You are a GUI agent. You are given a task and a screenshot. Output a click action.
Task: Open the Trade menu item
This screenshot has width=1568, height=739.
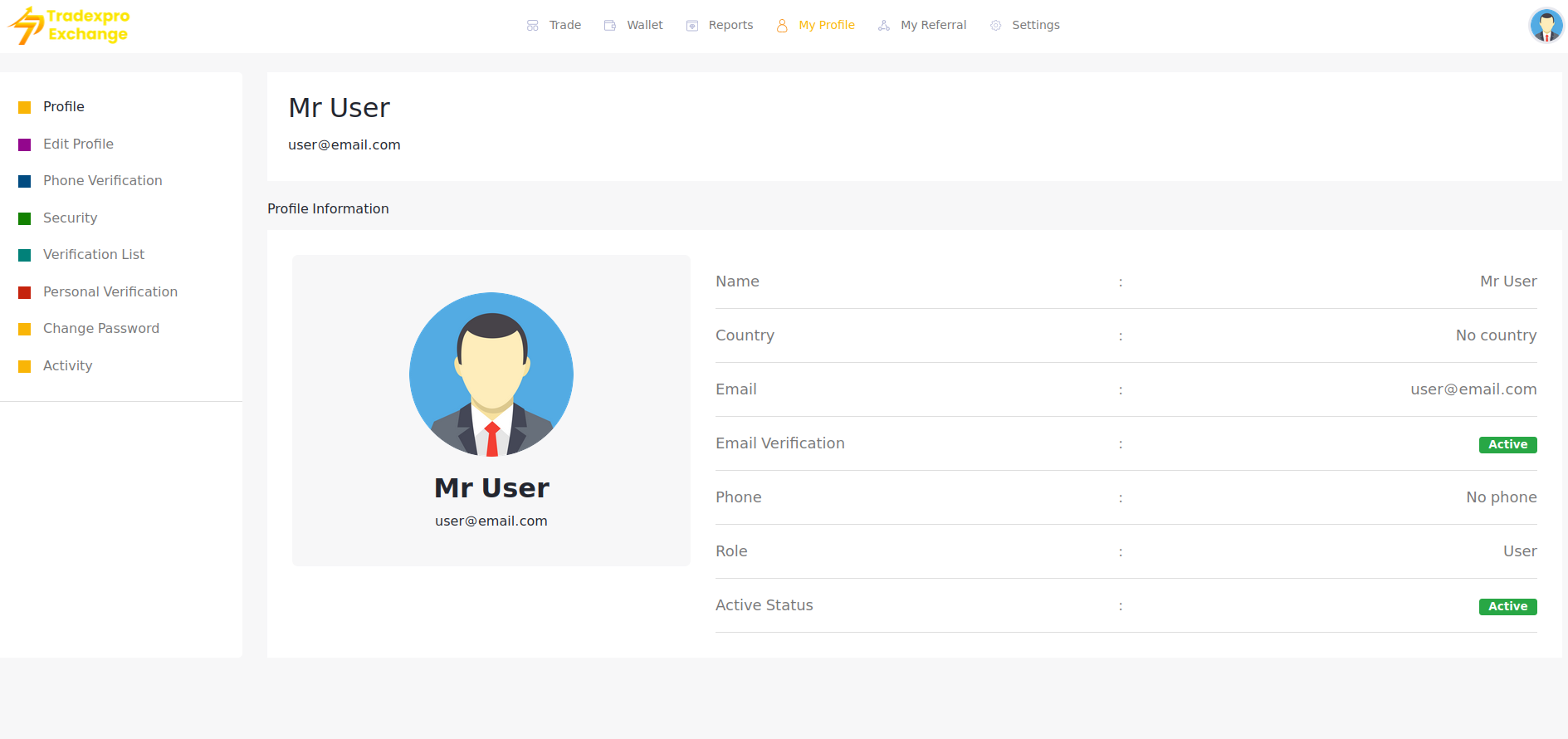point(564,26)
